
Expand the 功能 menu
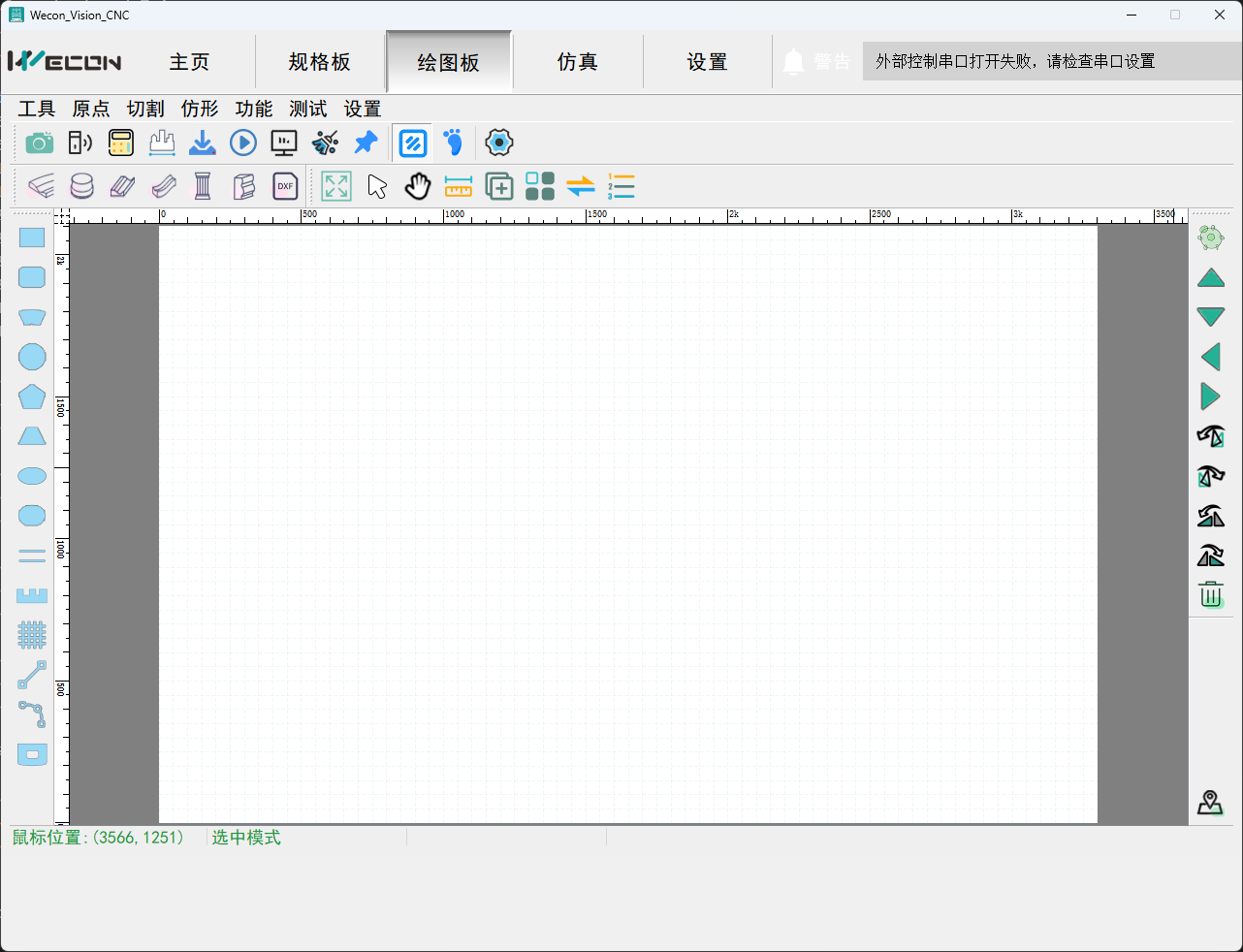point(254,109)
